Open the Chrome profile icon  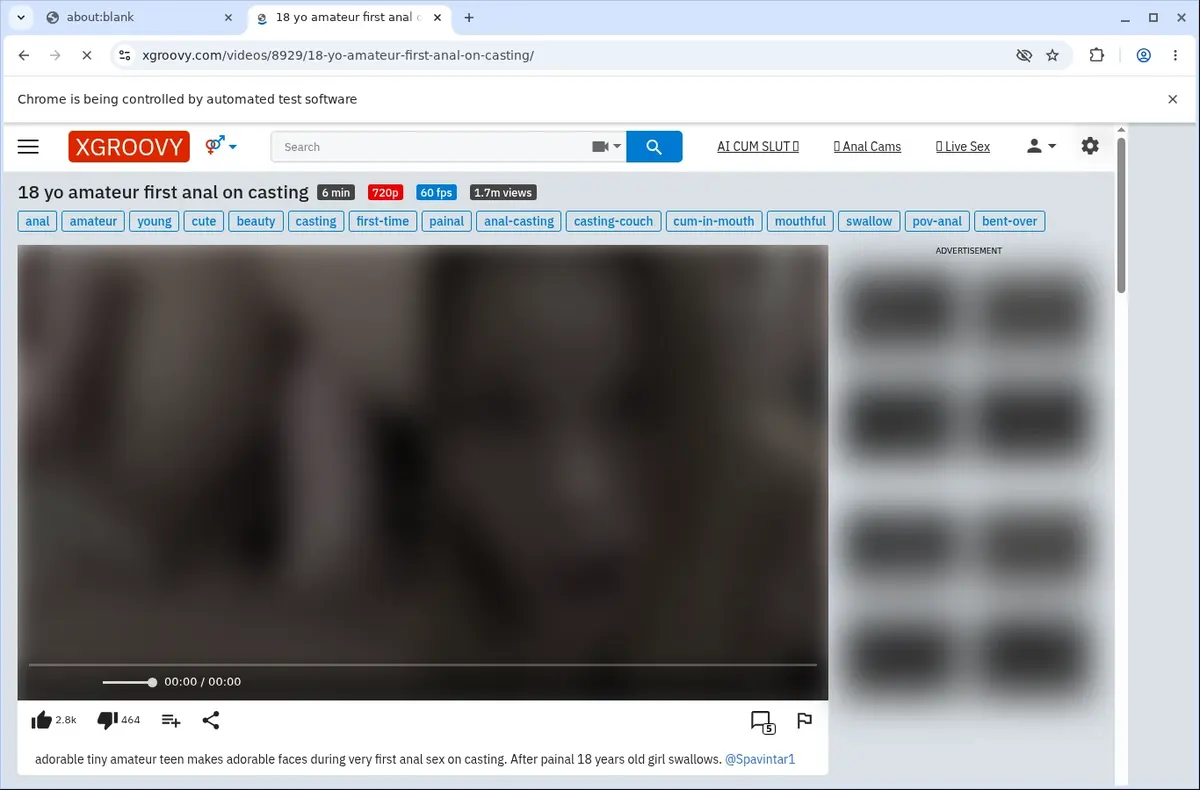(x=1144, y=55)
